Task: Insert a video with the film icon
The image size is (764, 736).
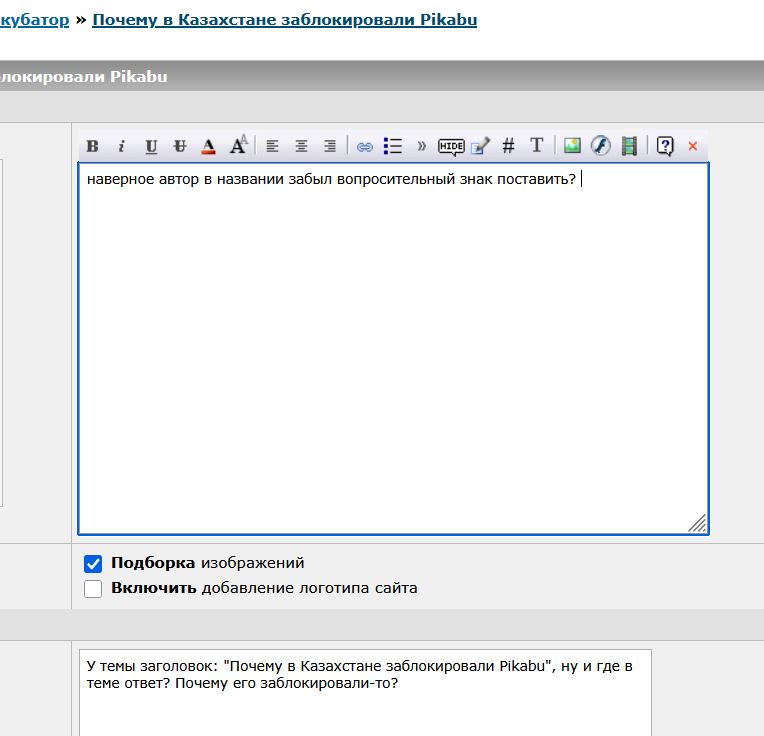Action: [x=629, y=146]
